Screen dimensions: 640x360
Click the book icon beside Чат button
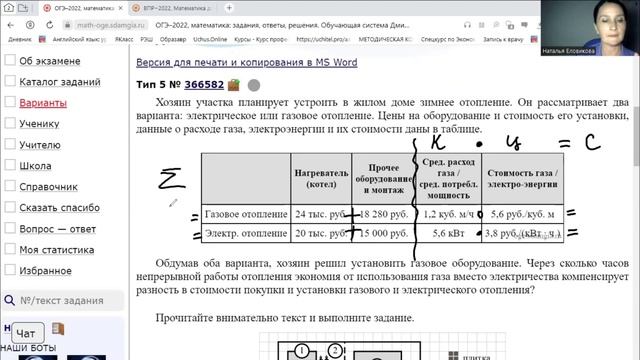click(x=58, y=329)
